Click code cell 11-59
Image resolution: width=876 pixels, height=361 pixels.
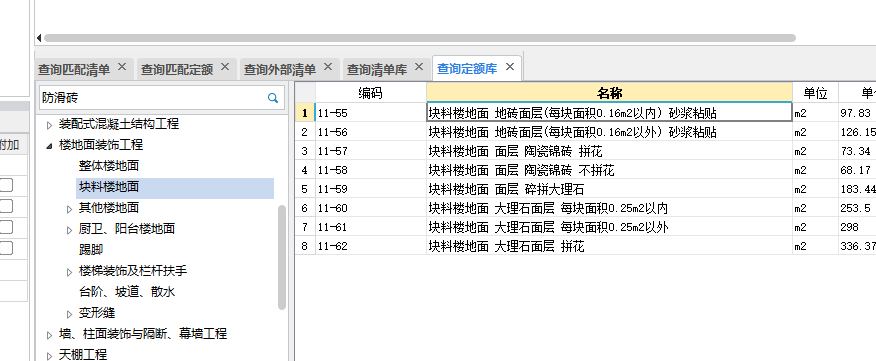[371, 189]
